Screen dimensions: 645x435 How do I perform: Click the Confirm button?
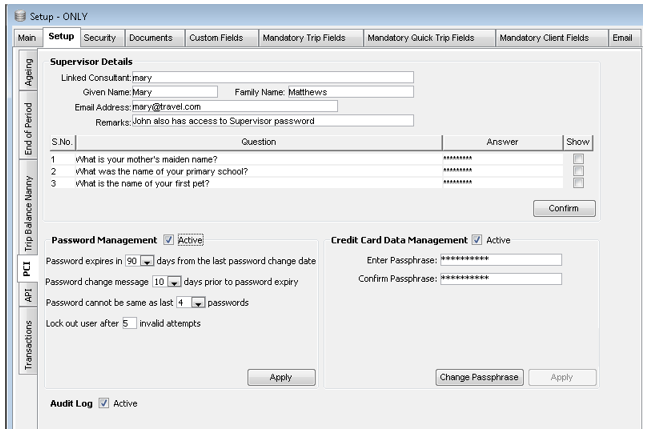pyautogui.click(x=564, y=208)
